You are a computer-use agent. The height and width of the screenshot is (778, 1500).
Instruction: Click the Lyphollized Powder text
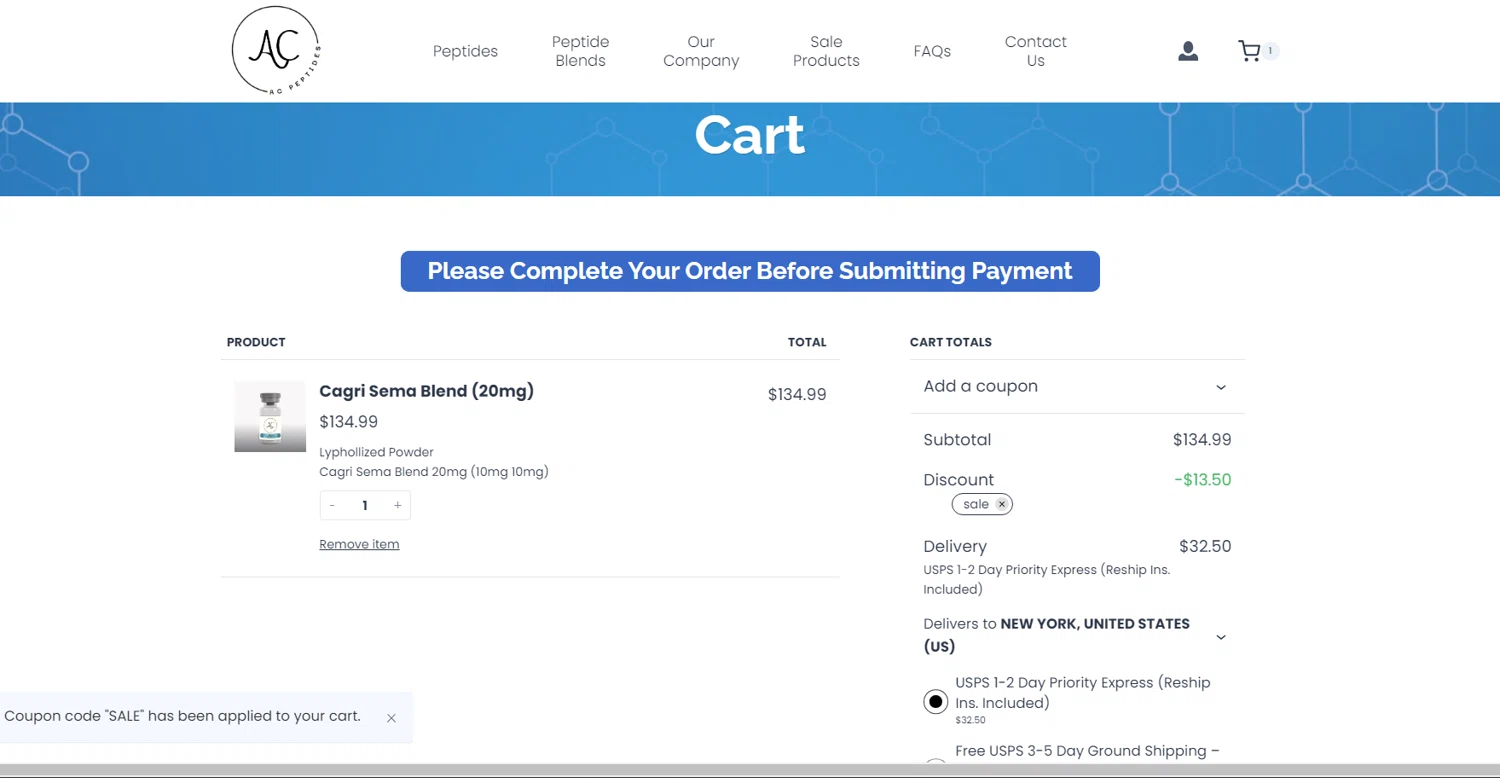(x=376, y=452)
